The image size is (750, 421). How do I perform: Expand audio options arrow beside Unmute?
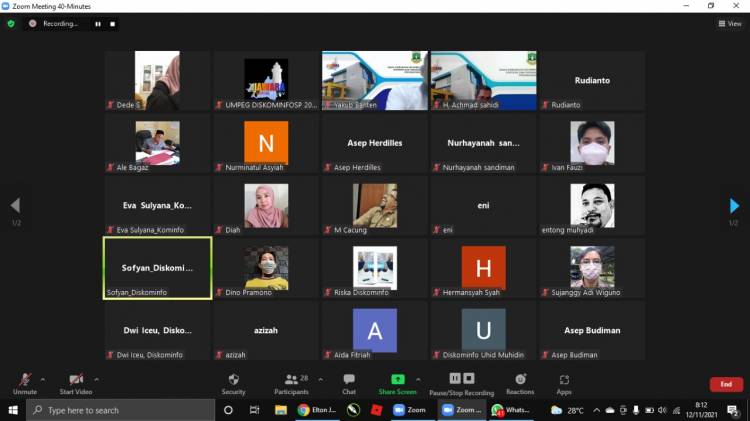(x=42, y=379)
